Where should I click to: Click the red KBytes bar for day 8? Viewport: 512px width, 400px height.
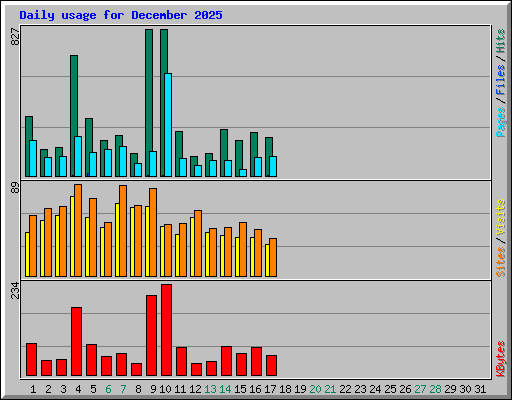point(136,370)
